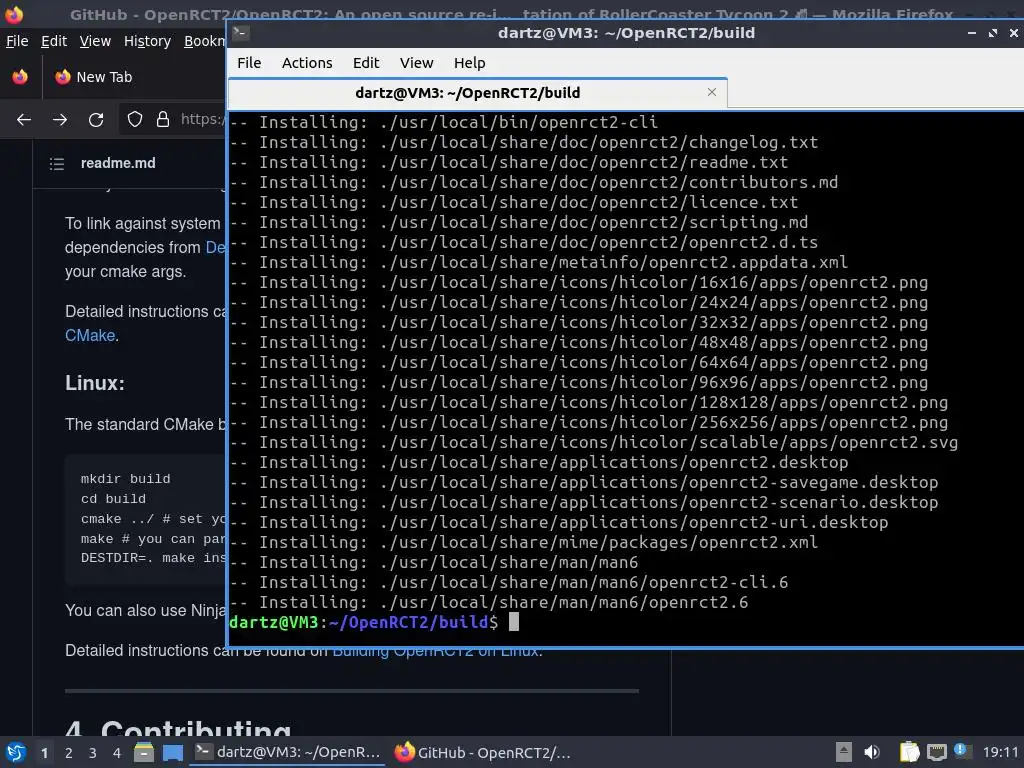The image size is (1024, 768).
Task: Switch to workspace 2
Action: [69, 753]
